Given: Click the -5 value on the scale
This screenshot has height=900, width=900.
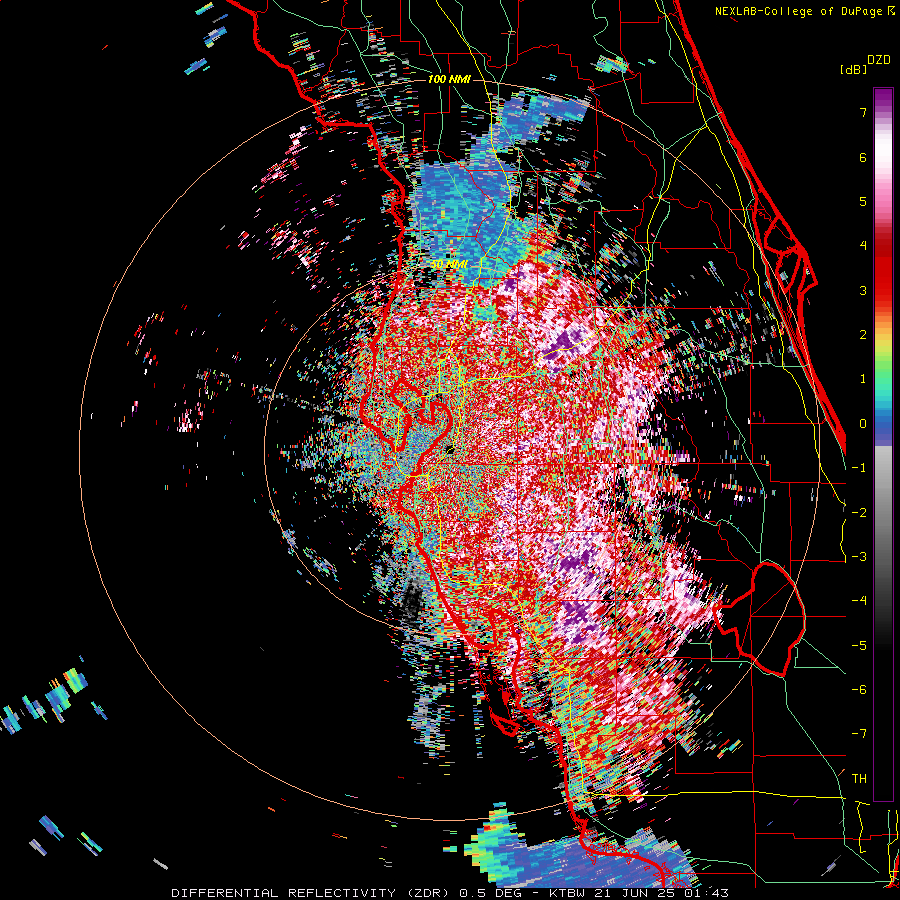Looking at the screenshot, I should pyautogui.click(x=859, y=645).
